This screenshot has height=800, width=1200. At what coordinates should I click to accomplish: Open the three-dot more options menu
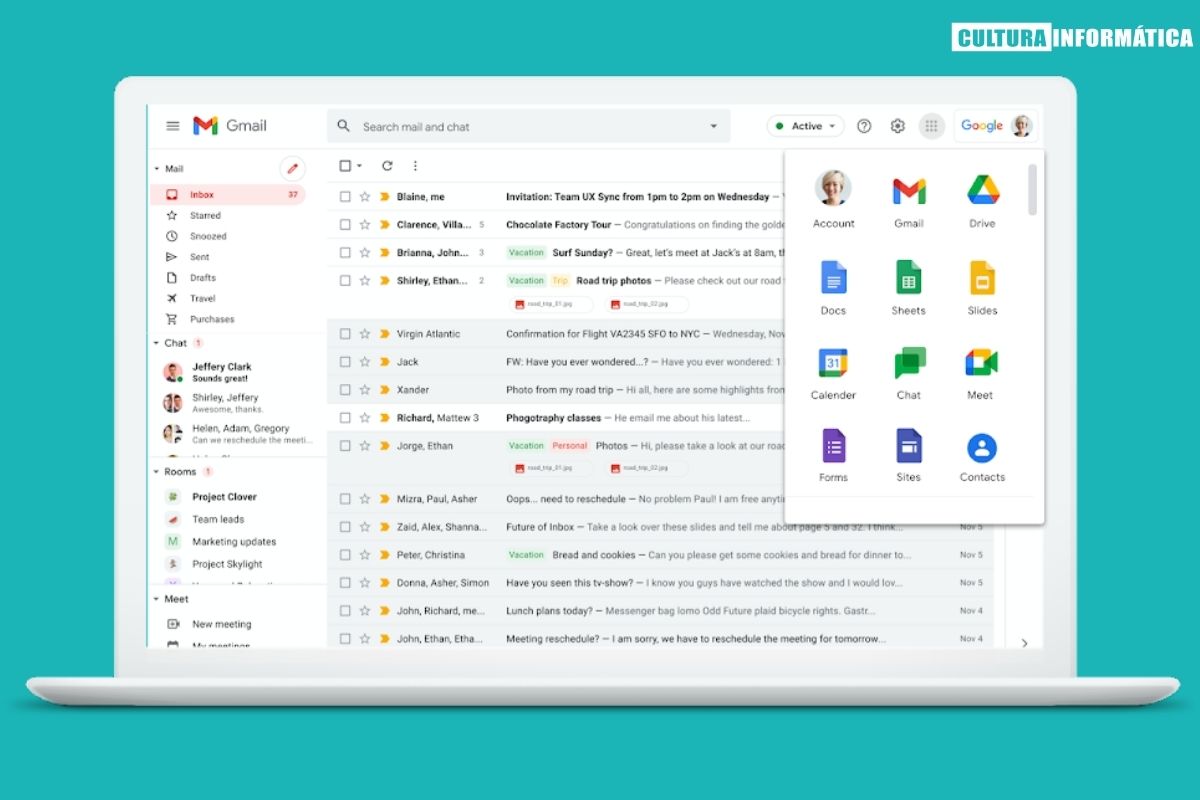(x=415, y=166)
